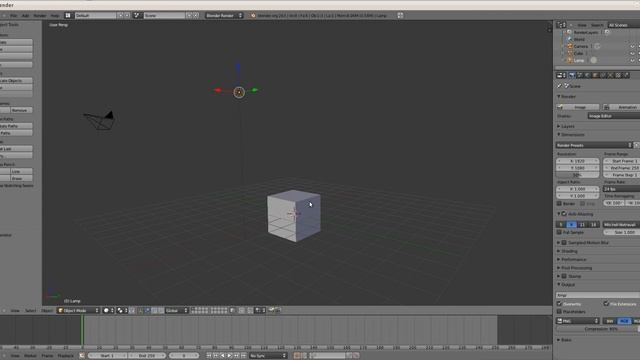Enable the Sampled Motion Blur checkbox

[564, 242]
